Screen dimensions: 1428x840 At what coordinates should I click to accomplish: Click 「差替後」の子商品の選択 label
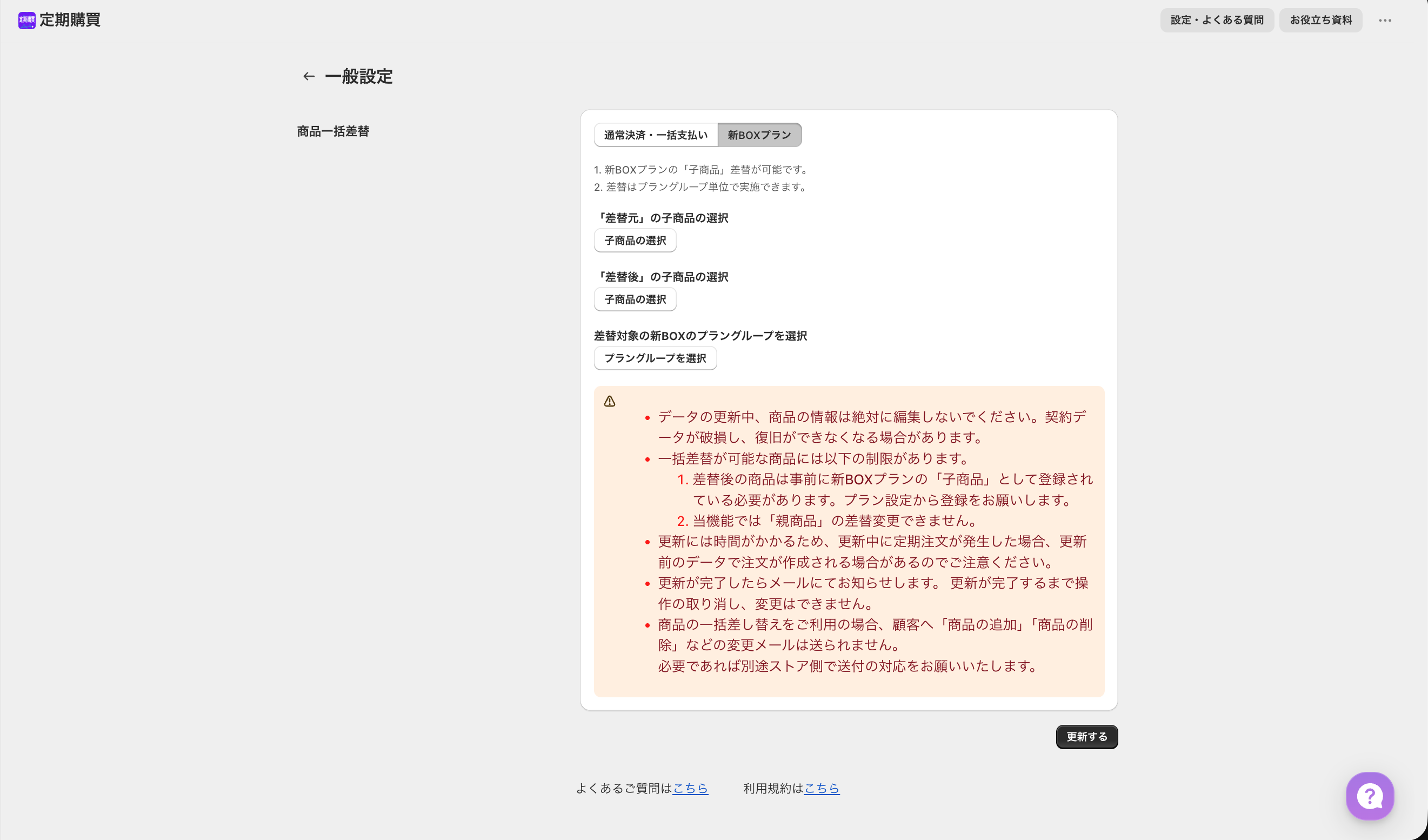661,277
